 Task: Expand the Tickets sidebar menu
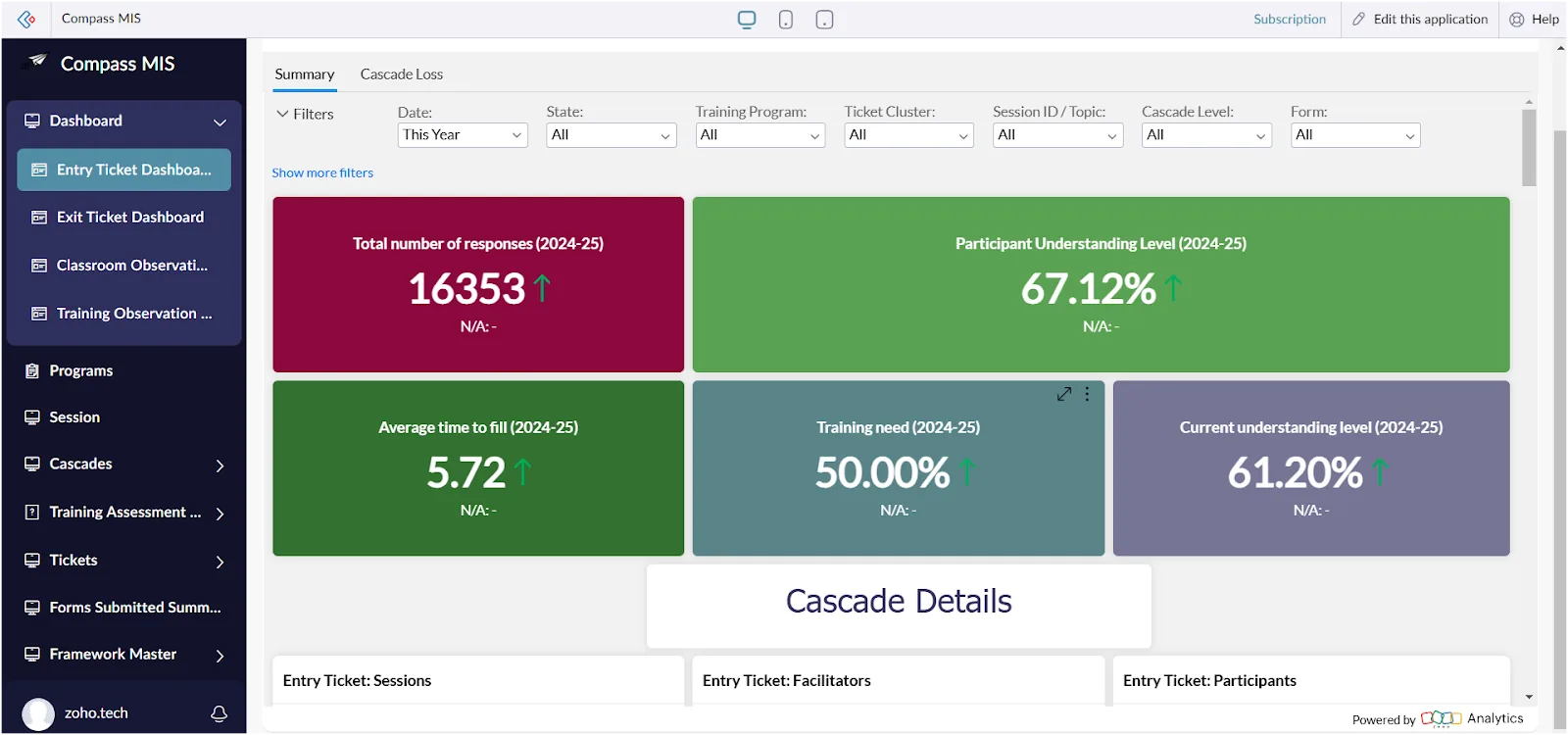(x=220, y=562)
